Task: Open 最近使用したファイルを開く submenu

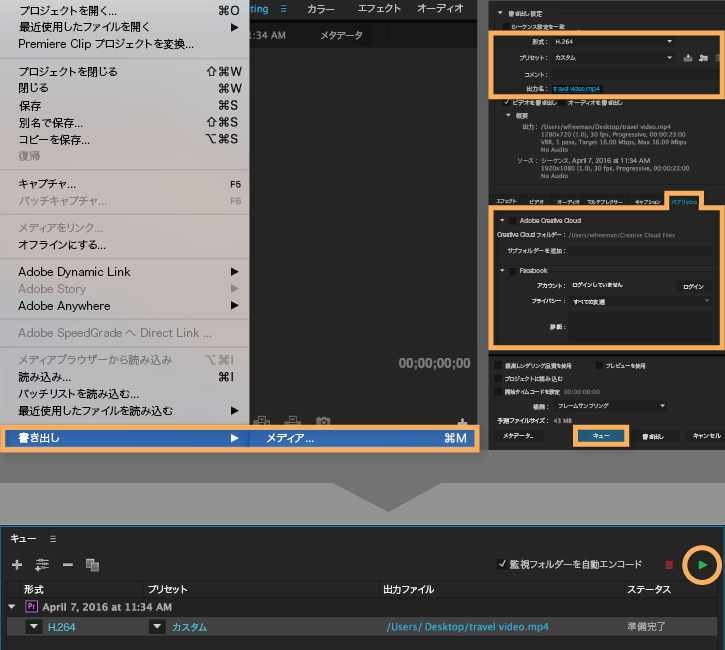Action: pyautogui.click(x=125, y=27)
